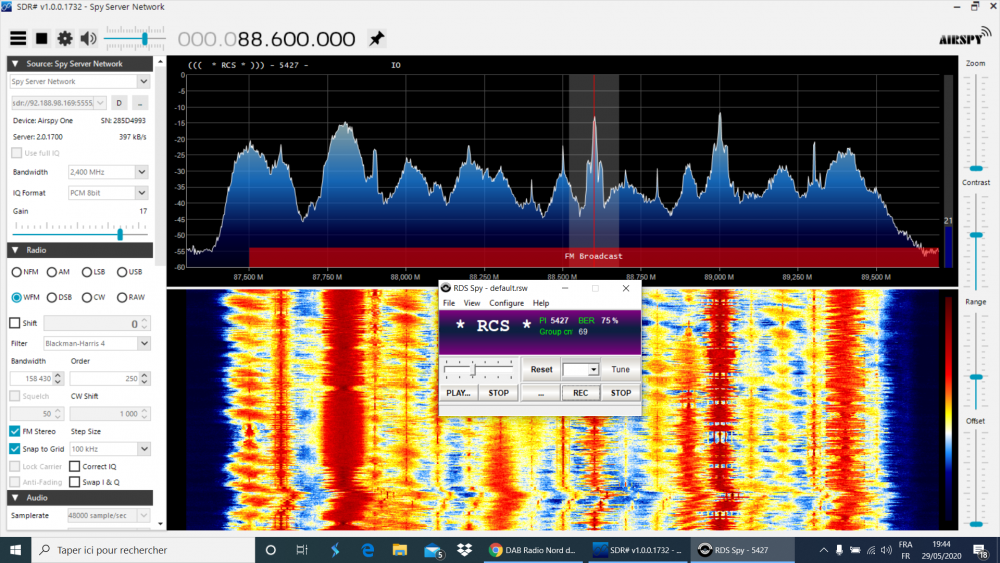Enable Swap I & Q checkbox

pos(75,483)
